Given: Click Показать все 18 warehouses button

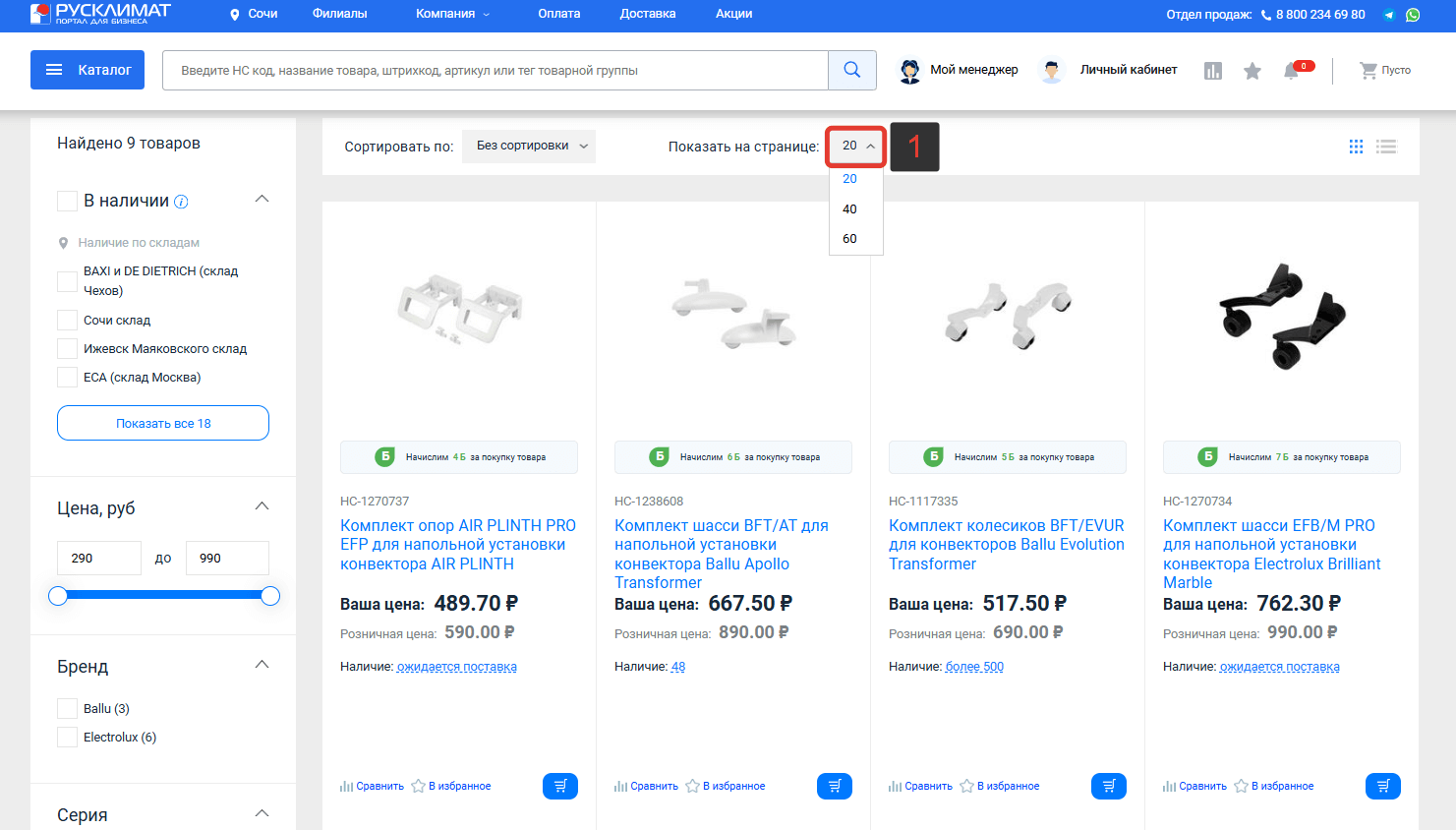Looking at the screenshot, I should pos(163,423).
